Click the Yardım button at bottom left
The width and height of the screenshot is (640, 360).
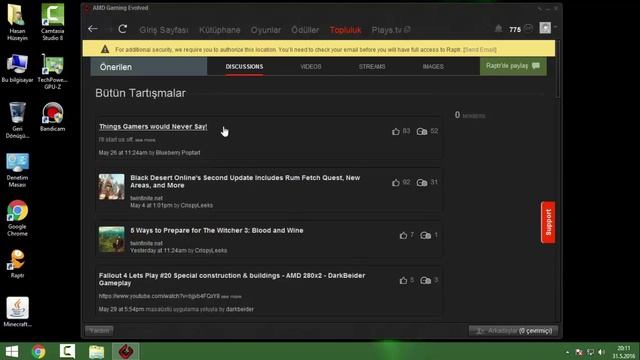click(x=99, y=331)
